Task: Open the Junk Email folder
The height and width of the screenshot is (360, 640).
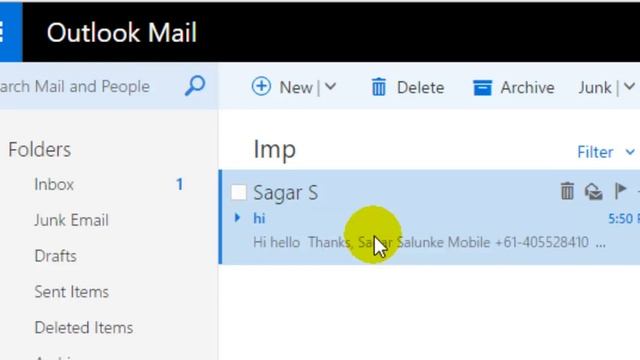Action: [x=71, y=220]
